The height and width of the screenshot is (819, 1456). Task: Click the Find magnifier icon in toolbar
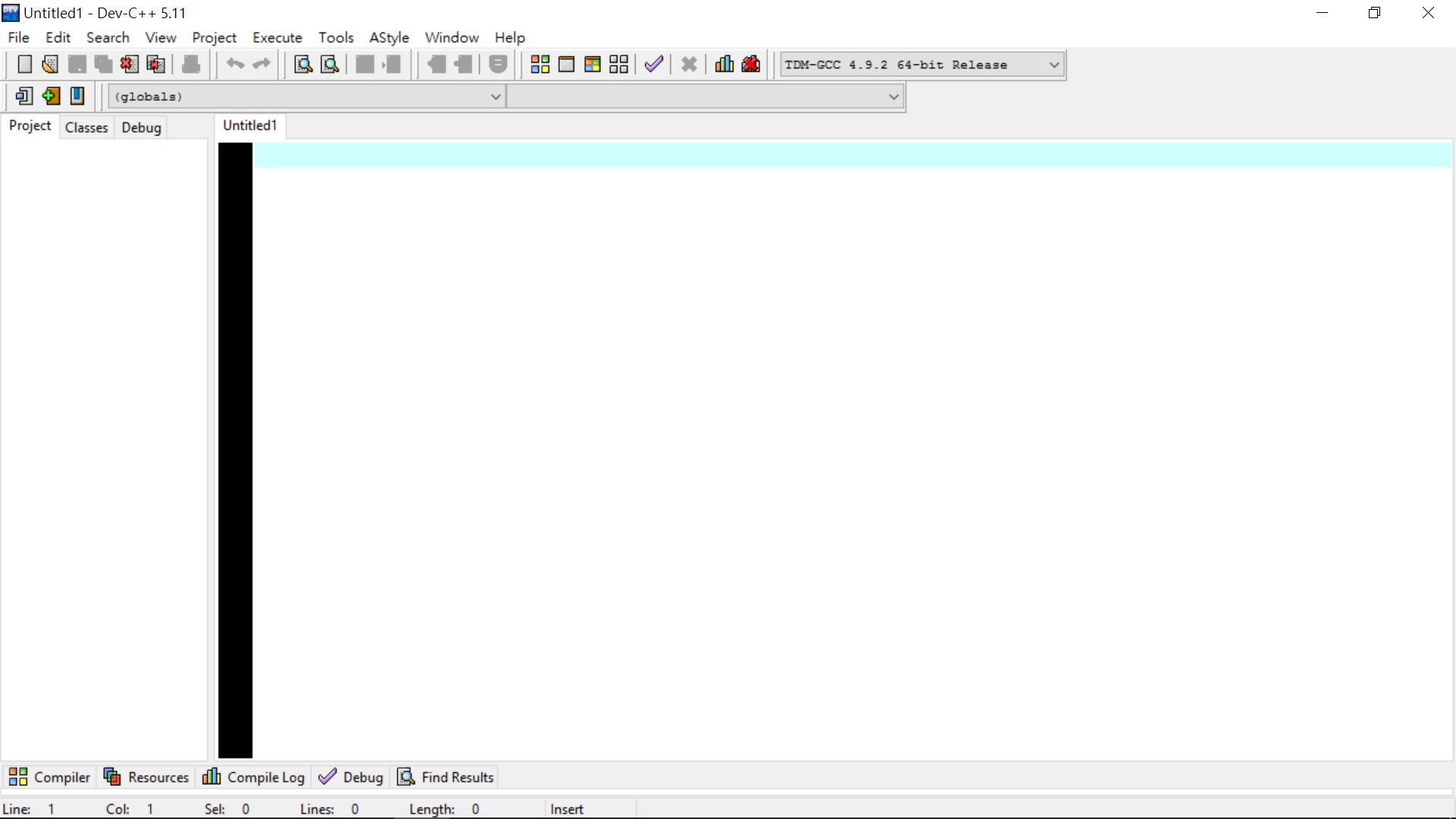(x=303, y=64)
